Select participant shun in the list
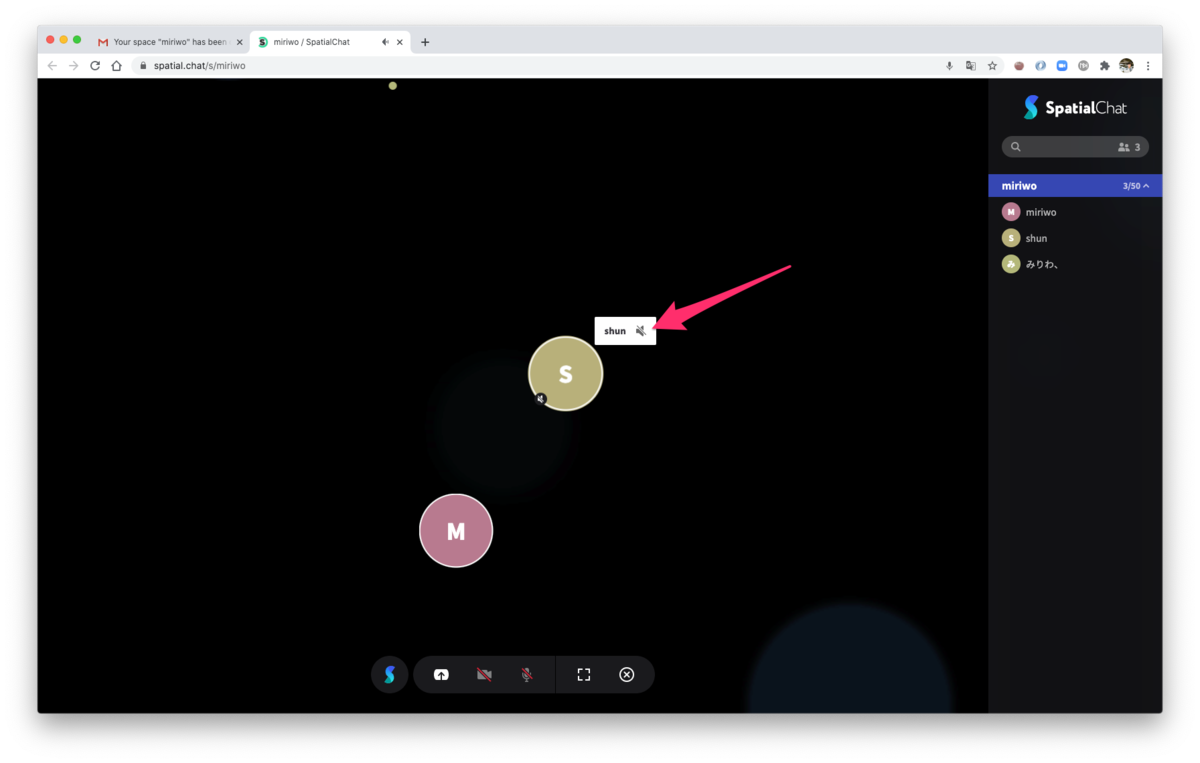The height and width of the screenshot is (763, 1200). [1075, 238]
